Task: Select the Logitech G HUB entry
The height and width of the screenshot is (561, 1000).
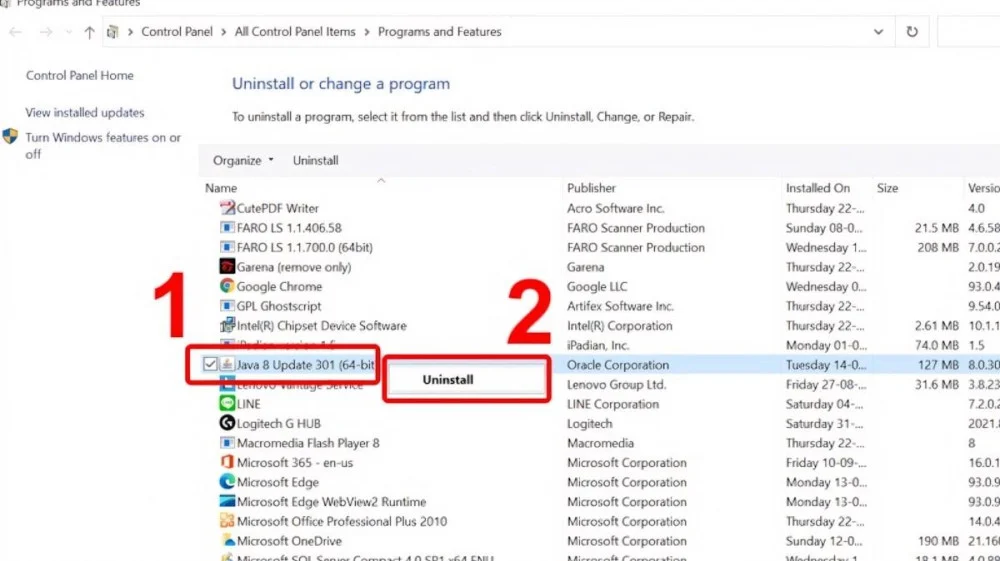Action: (x=279, y=423)
